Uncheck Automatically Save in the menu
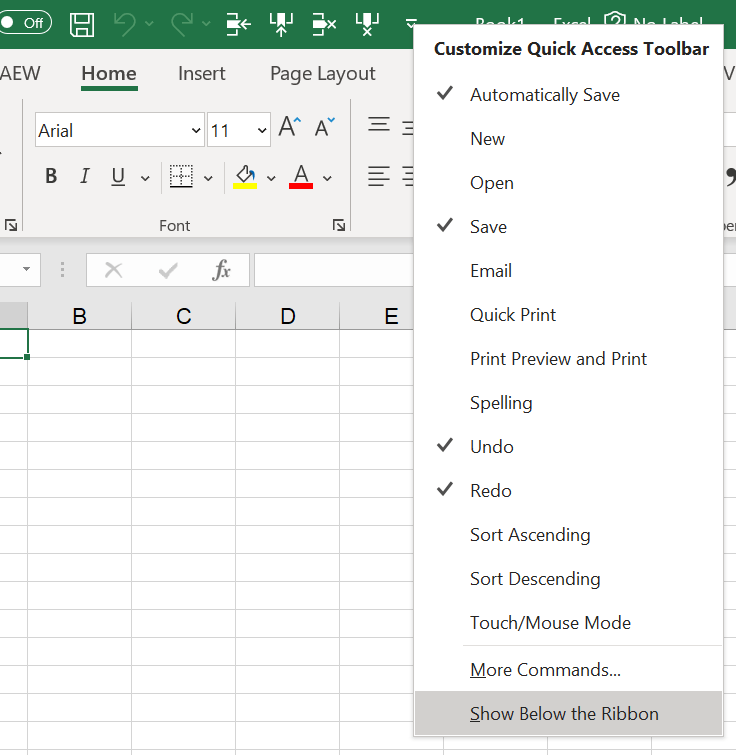The height and width of the screenshot is (755, 736). click(544, 95)
